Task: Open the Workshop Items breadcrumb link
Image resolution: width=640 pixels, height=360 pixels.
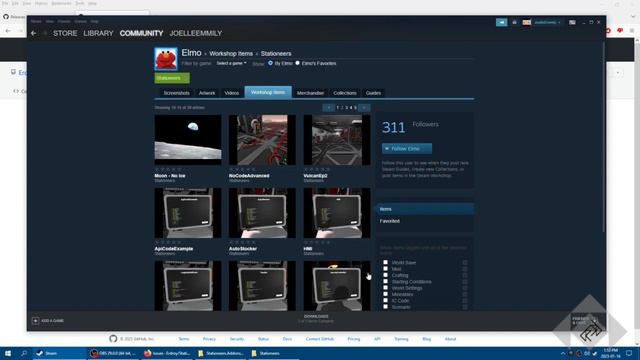Action: tap(231, 53)
